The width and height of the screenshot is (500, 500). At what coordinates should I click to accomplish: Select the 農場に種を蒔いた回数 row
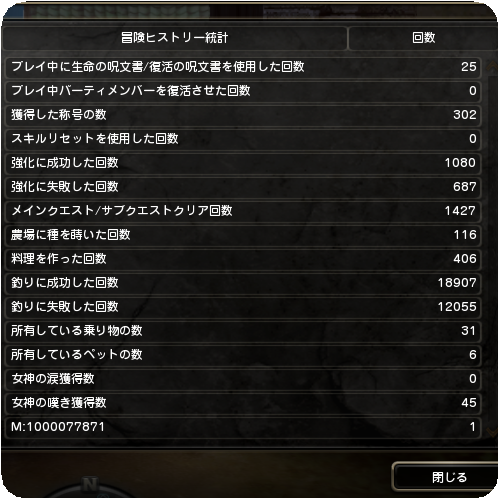point(243,235)
